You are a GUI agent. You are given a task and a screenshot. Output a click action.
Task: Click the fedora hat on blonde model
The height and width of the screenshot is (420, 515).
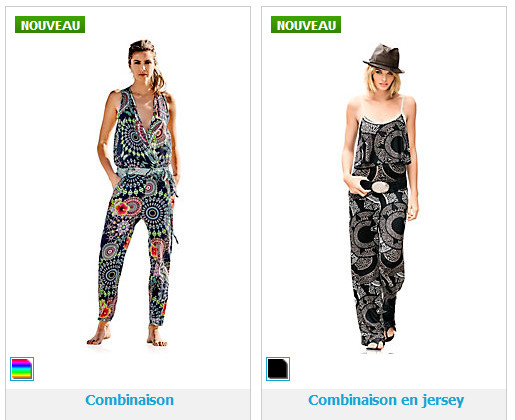(384, 59)
